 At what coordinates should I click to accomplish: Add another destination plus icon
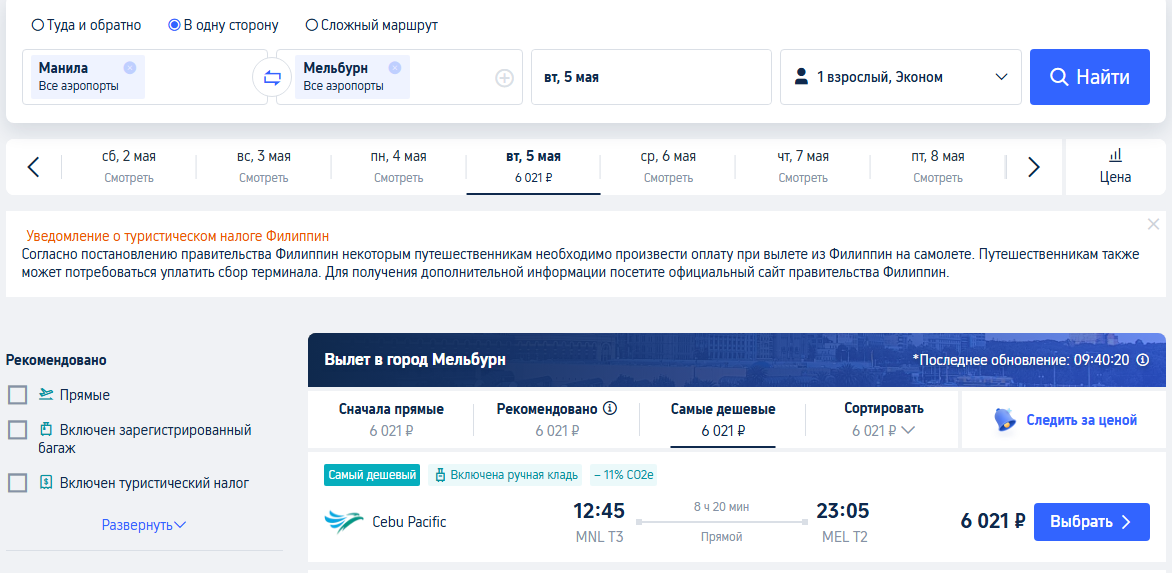pos(505,78)
